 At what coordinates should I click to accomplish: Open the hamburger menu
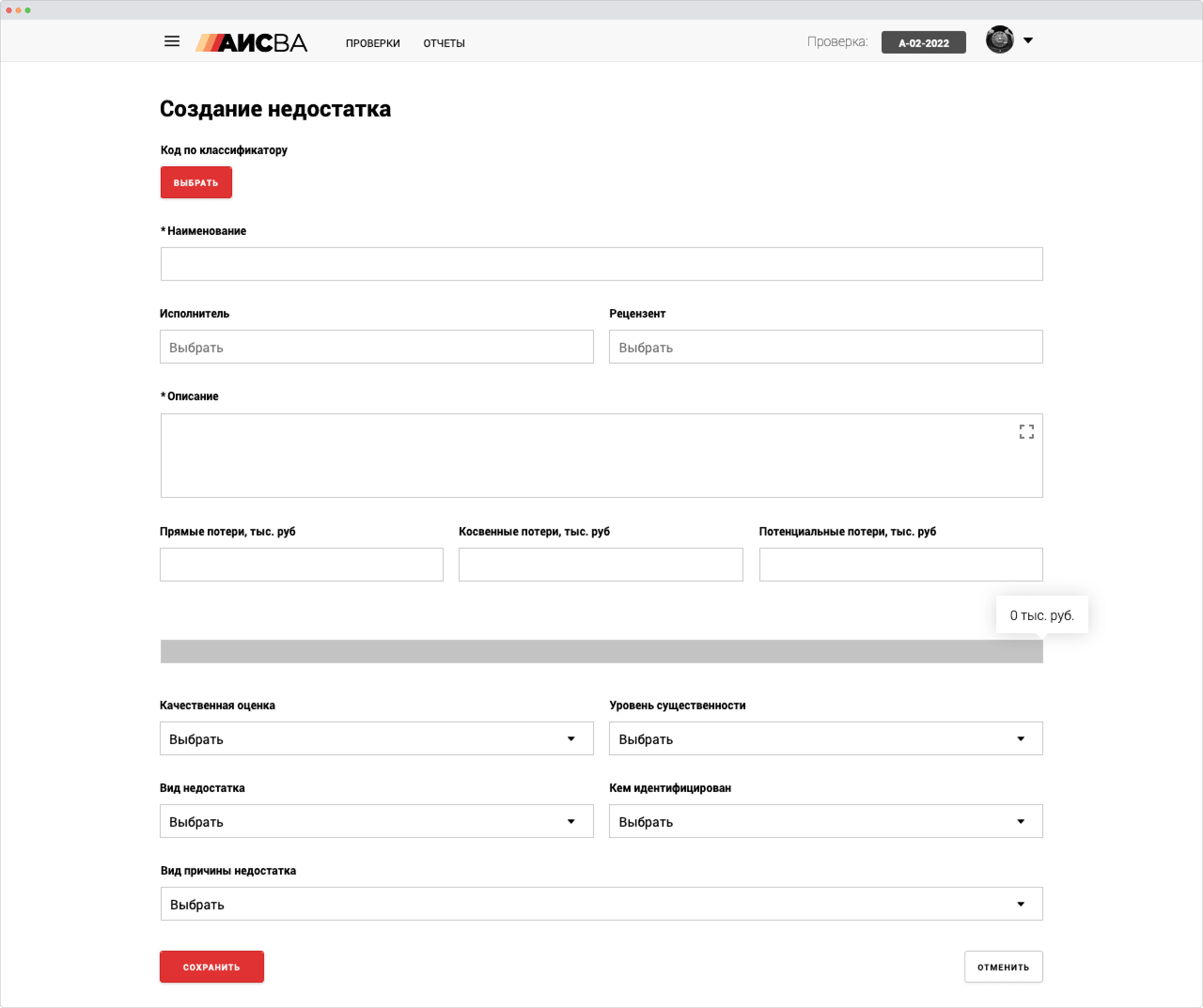[172, 41]
